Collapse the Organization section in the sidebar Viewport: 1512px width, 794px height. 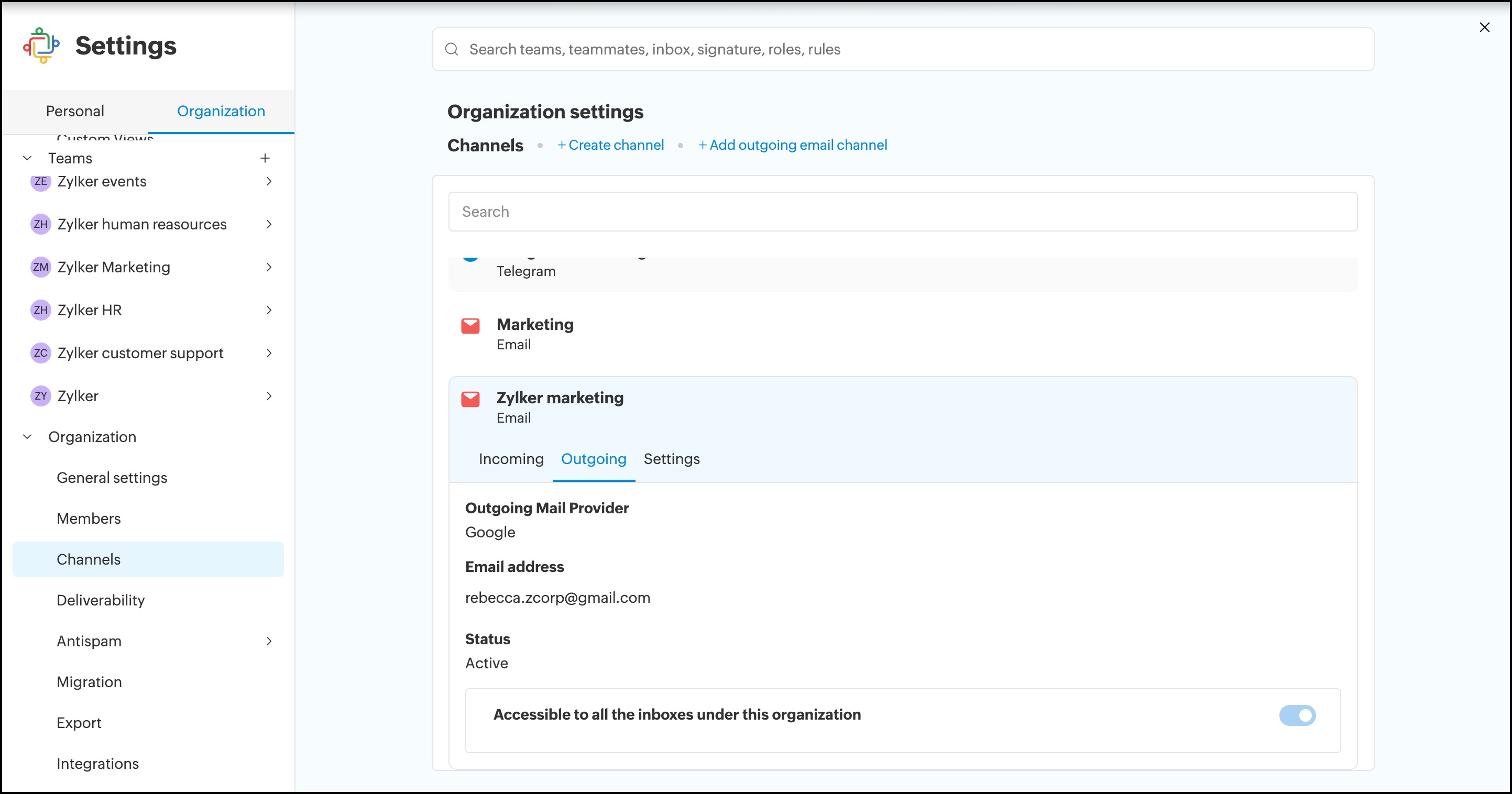(27, 437)
